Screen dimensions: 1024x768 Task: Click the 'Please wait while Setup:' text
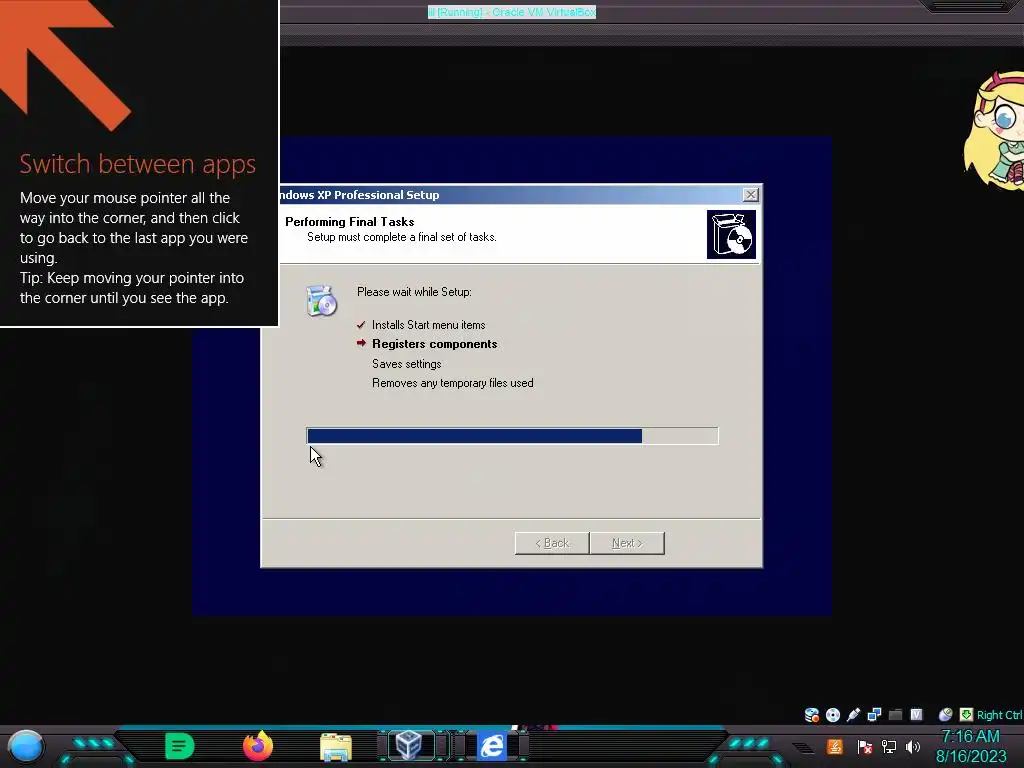(414, 292)
